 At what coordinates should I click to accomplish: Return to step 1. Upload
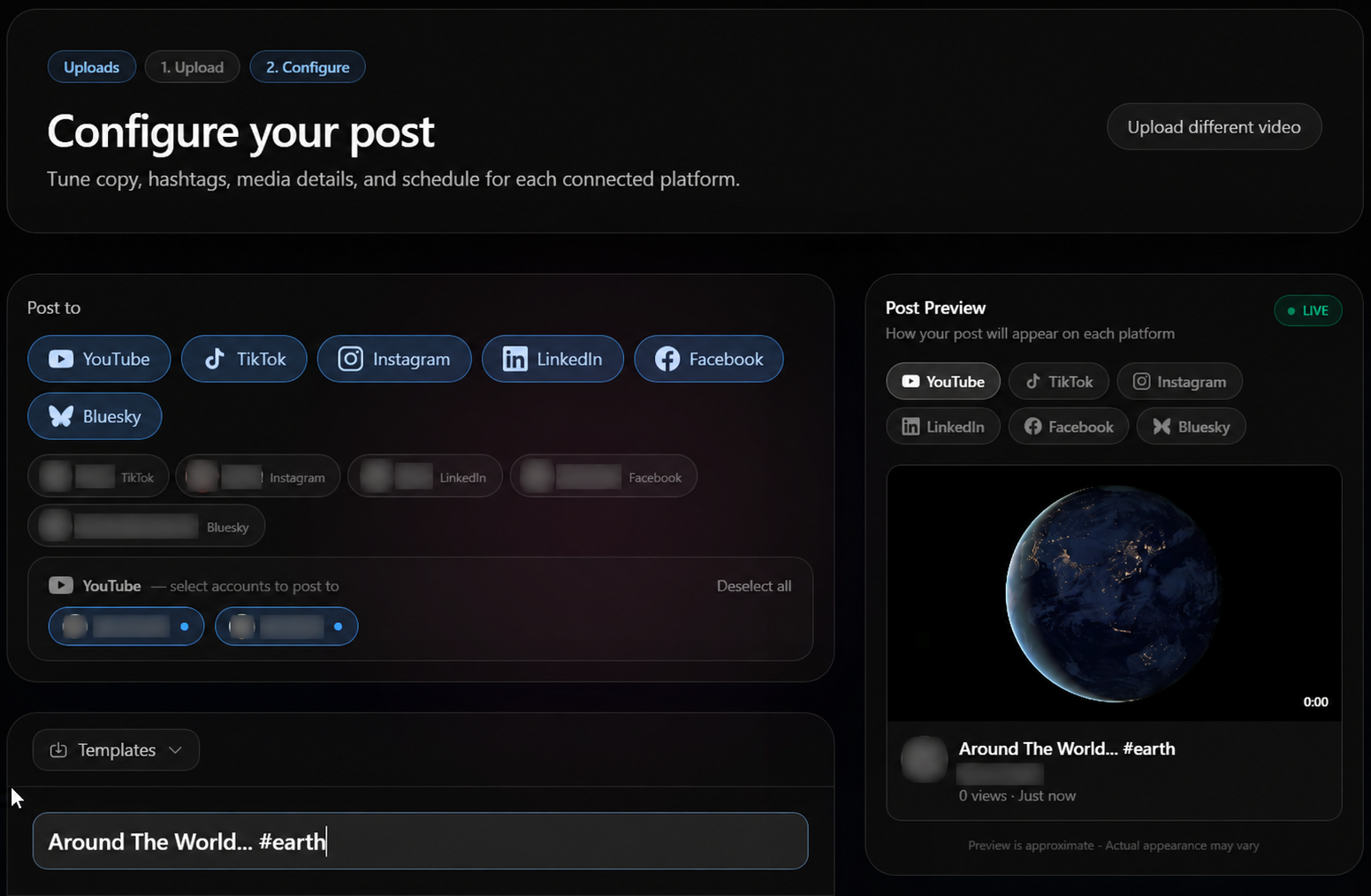pos(193,67)
